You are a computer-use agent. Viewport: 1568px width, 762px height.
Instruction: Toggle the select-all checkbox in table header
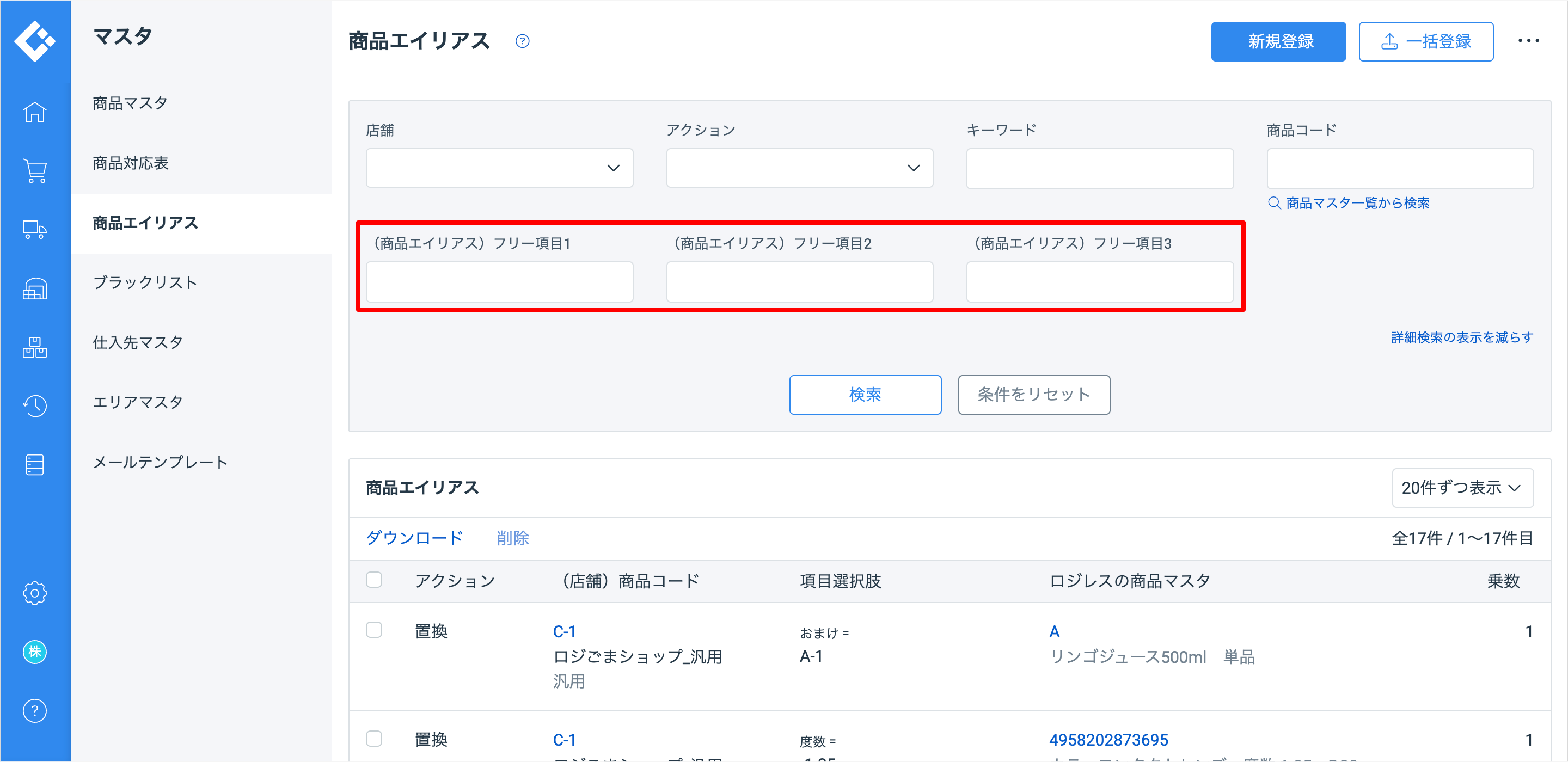click(373, 580)
